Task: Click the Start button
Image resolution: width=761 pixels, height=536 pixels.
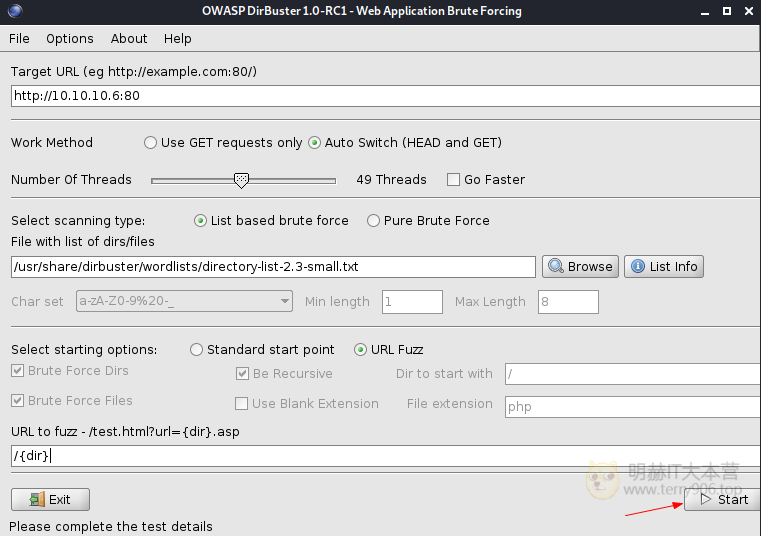Action: [722, 500]
